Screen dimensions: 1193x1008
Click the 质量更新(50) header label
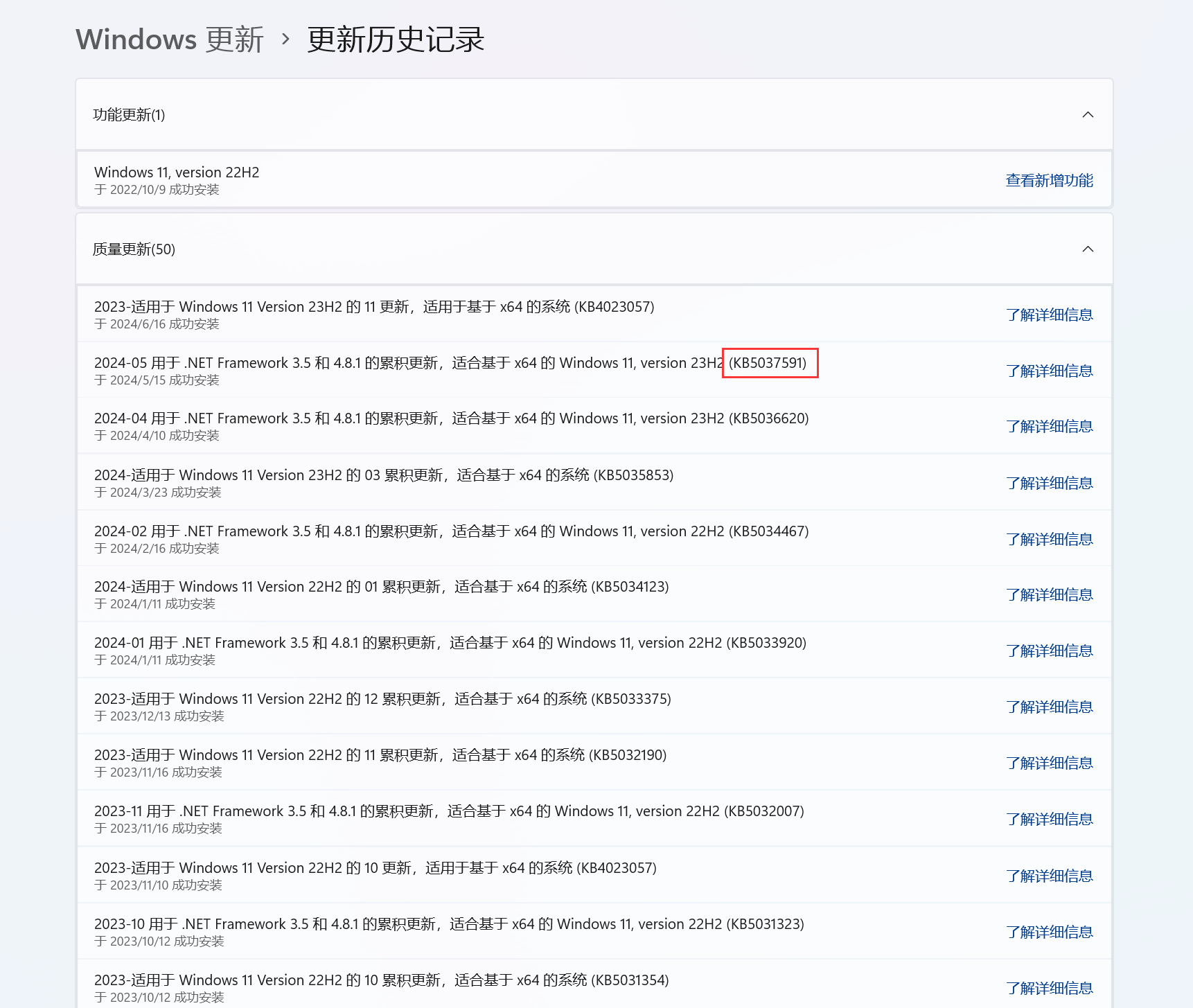click(x=134, y=249)
